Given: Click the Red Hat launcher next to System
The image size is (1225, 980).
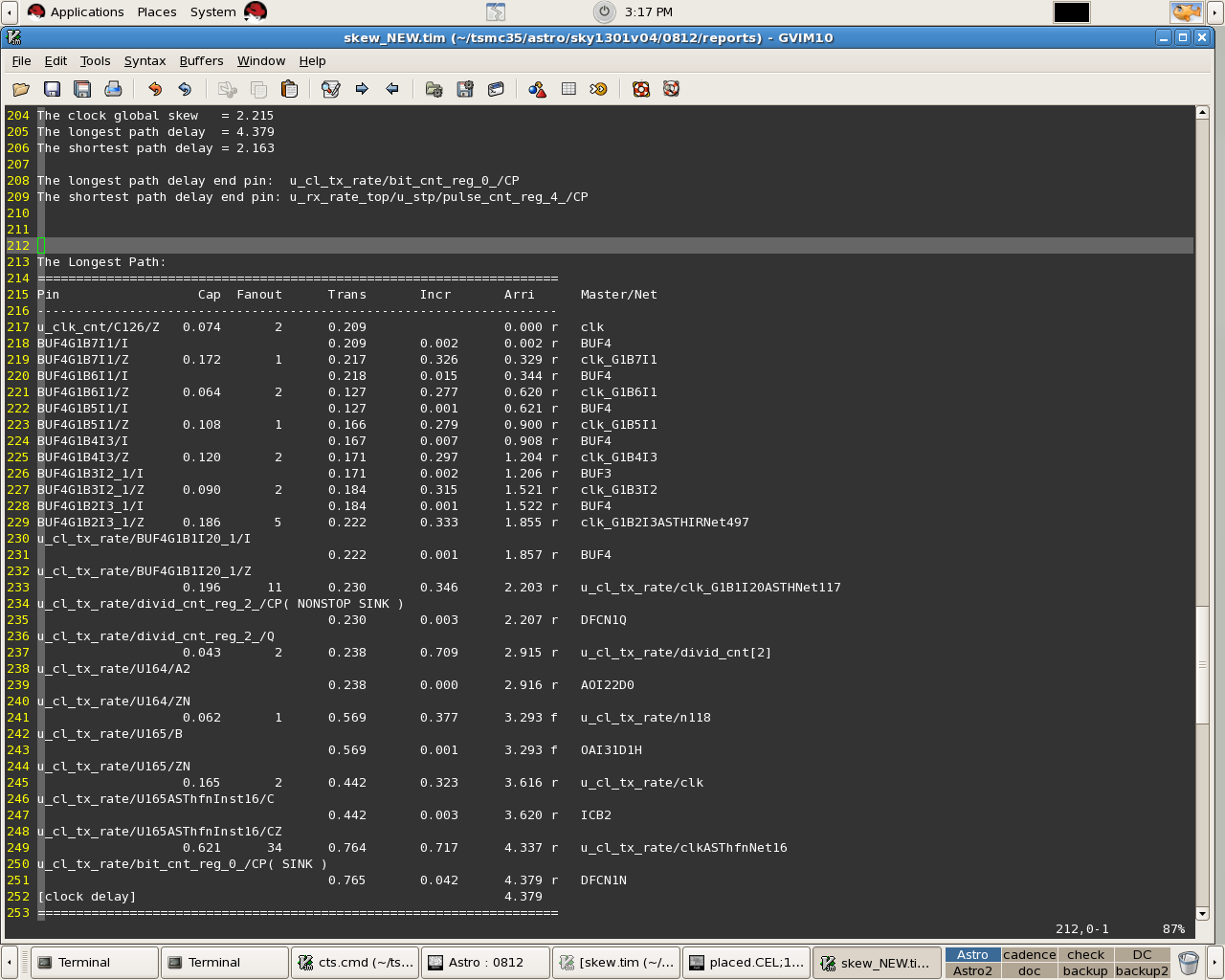Looking at the screenshot, I should click(x=256, y=11).
